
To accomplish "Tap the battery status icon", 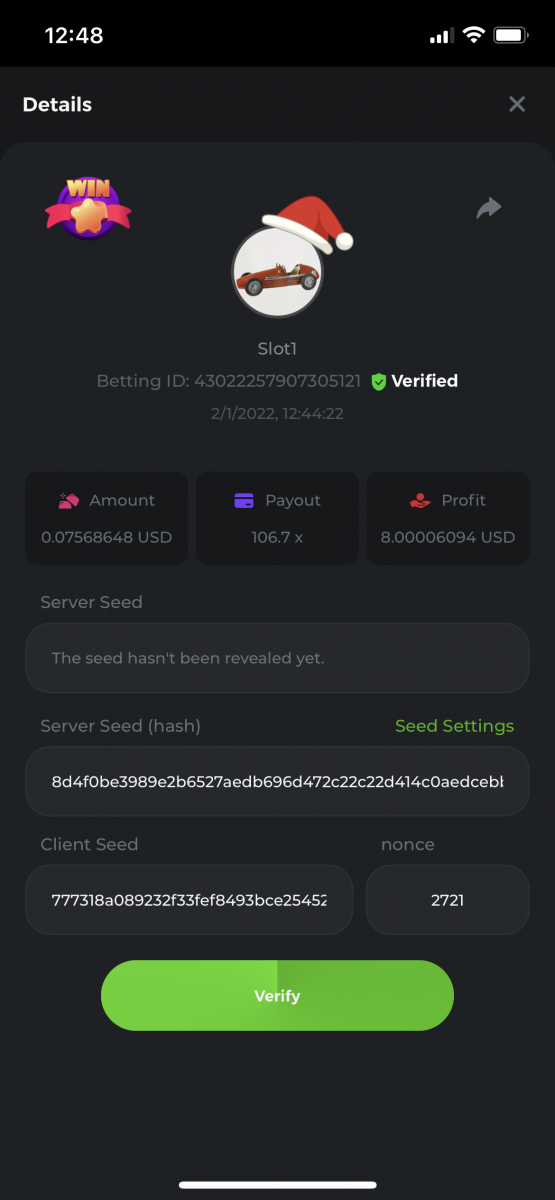I will pyautogui.click(x=511, y=35).
